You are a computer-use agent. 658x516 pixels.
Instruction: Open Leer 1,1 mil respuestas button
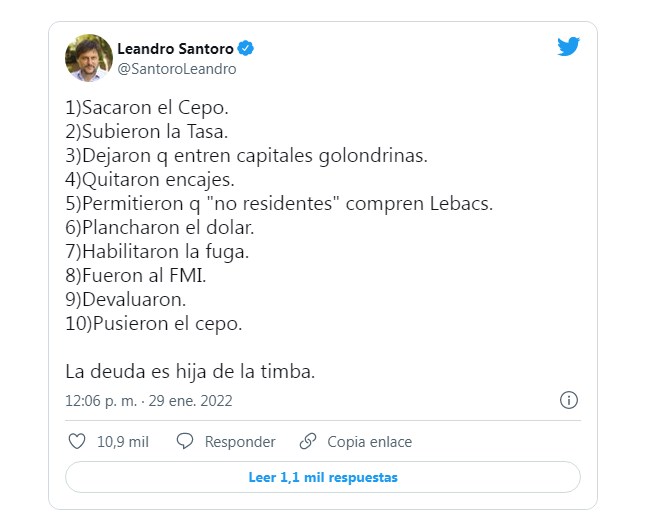pyautogui.click(x=322, y=477)
